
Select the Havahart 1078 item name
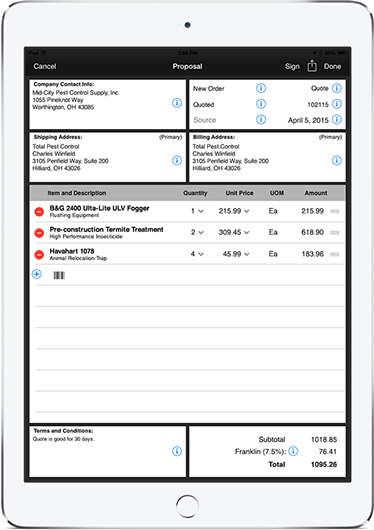point(72,251)
